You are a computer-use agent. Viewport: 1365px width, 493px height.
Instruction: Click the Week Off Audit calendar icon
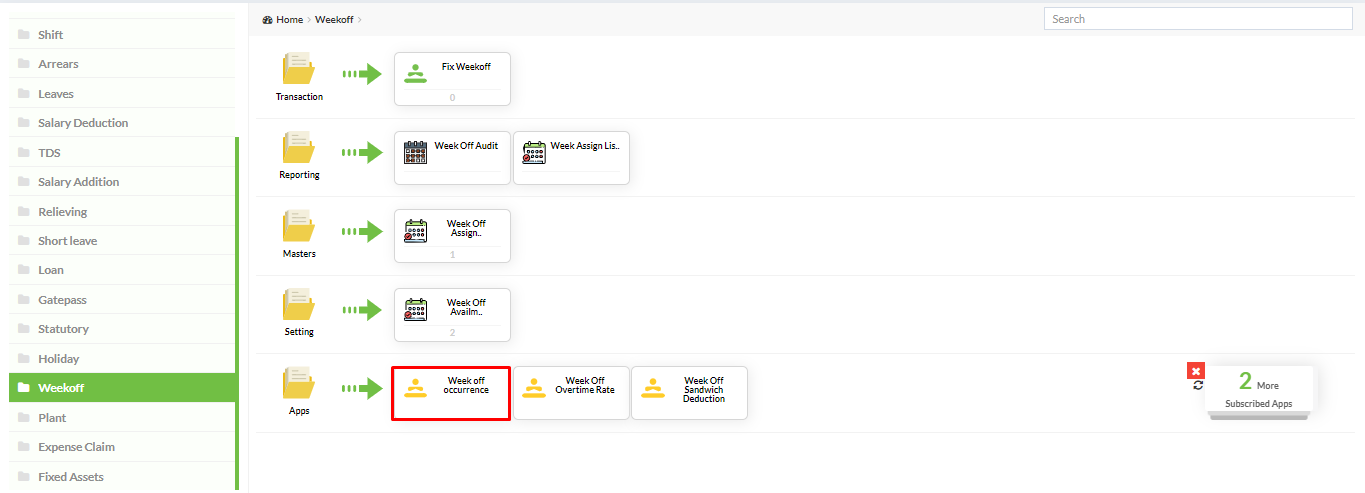pyautogui.click(x=415, y=152)
